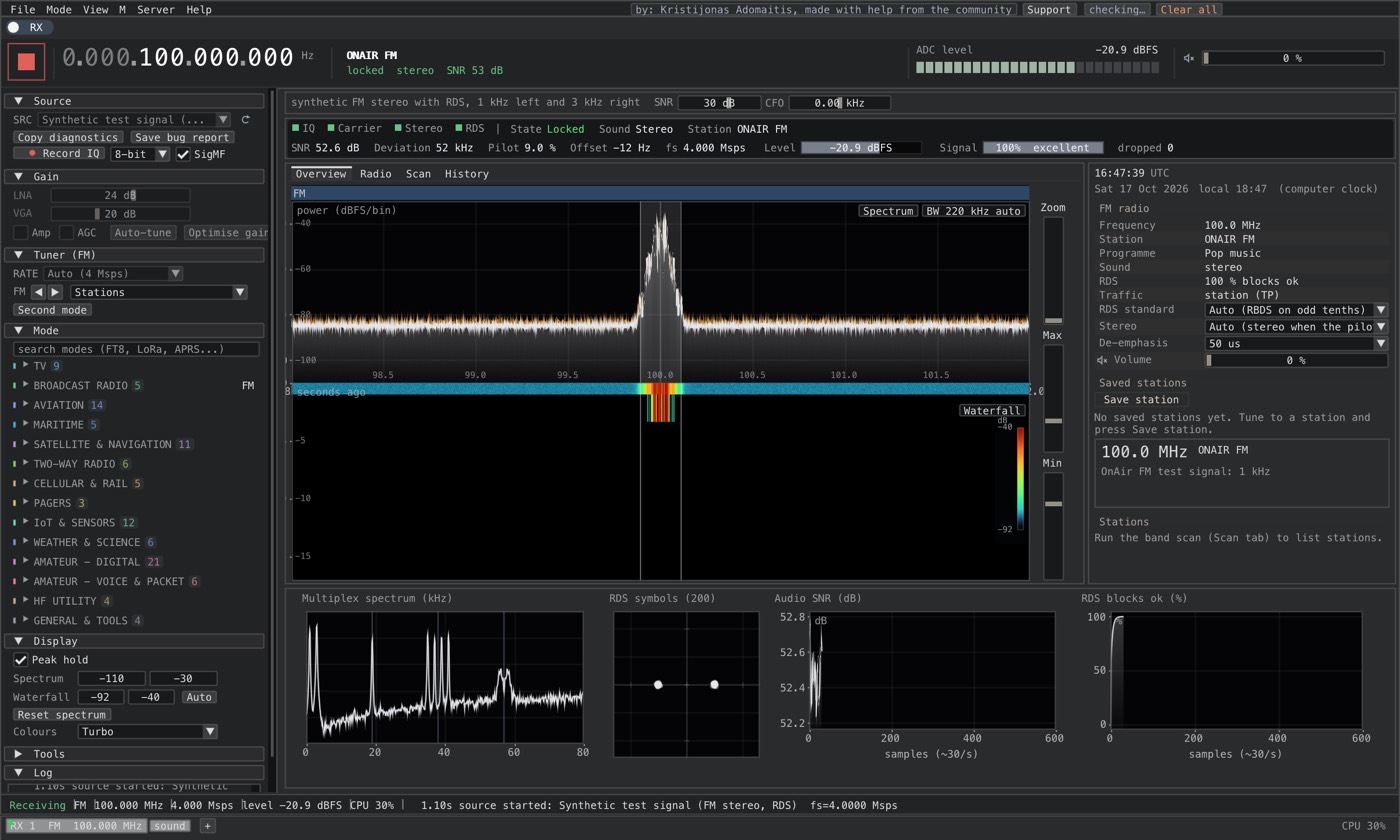1400x840 pixels.
Task: Click the Save station button
Action: click(x=1141, y=400)
